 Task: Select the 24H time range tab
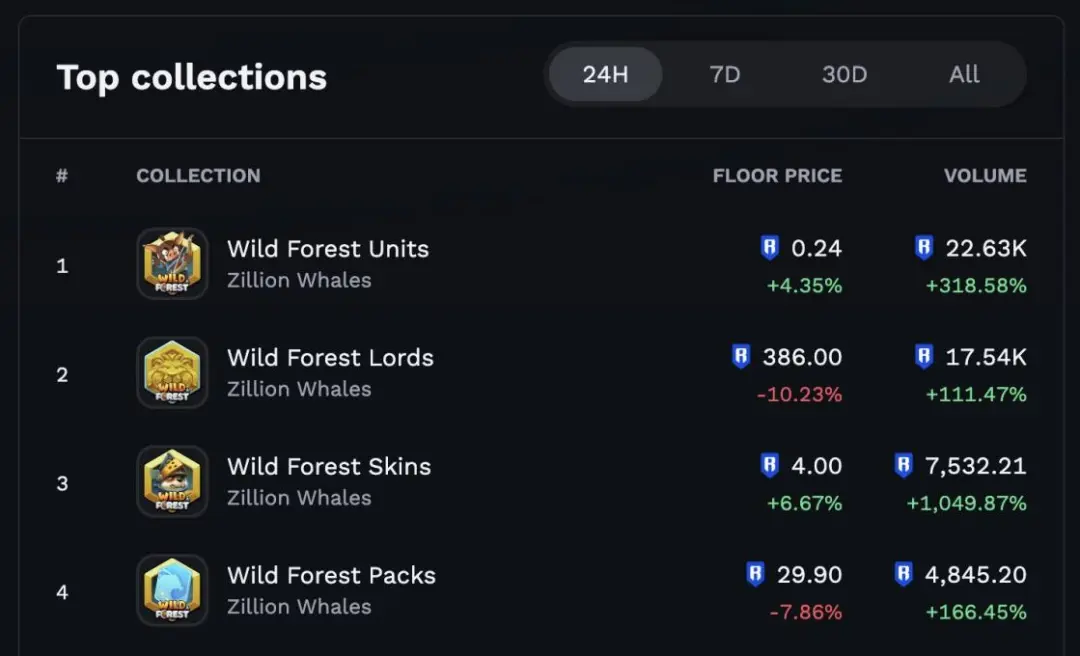pos(605,74)
